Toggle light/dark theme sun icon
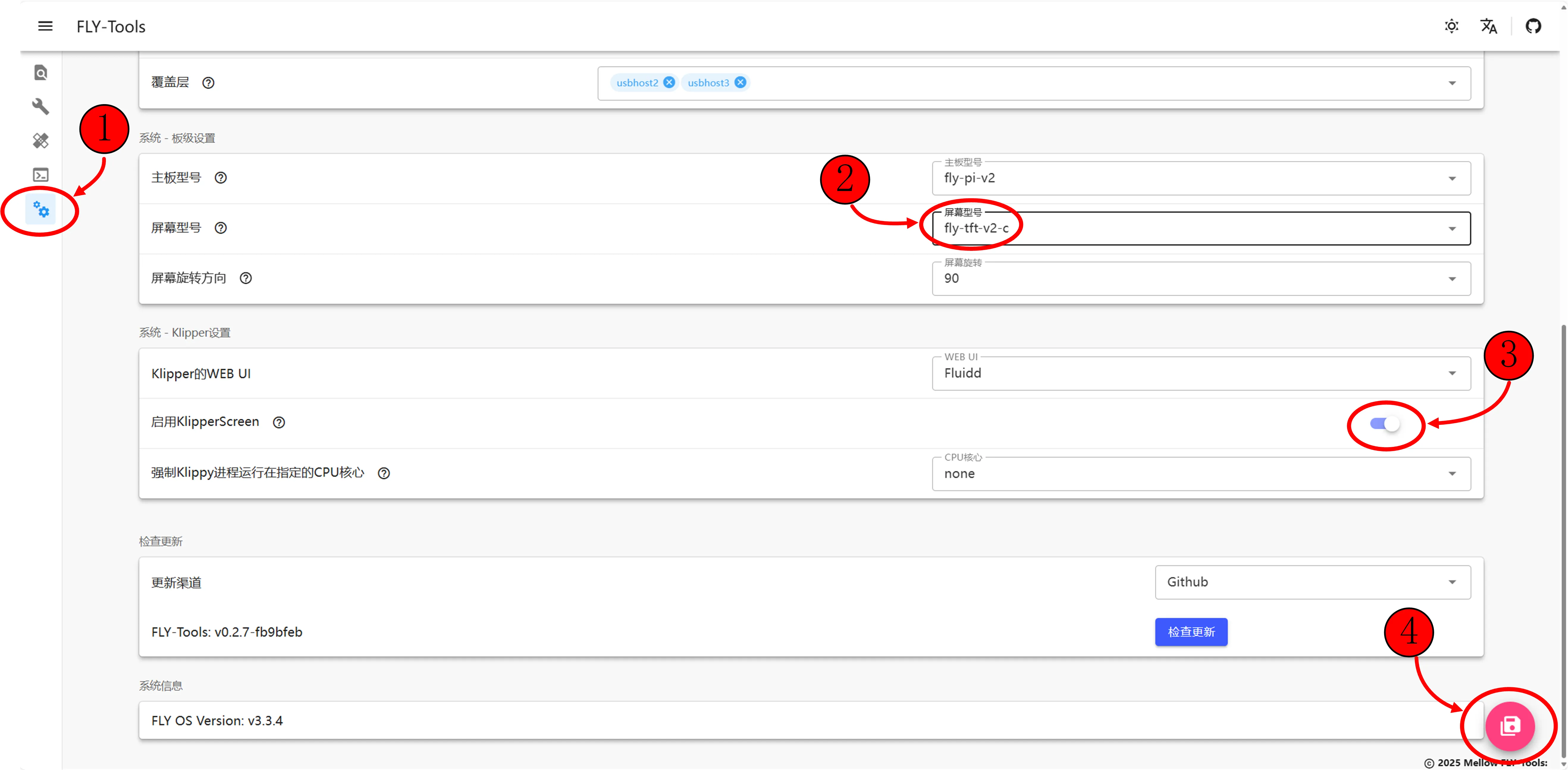1568x770 pixels. click(1452, 26)
